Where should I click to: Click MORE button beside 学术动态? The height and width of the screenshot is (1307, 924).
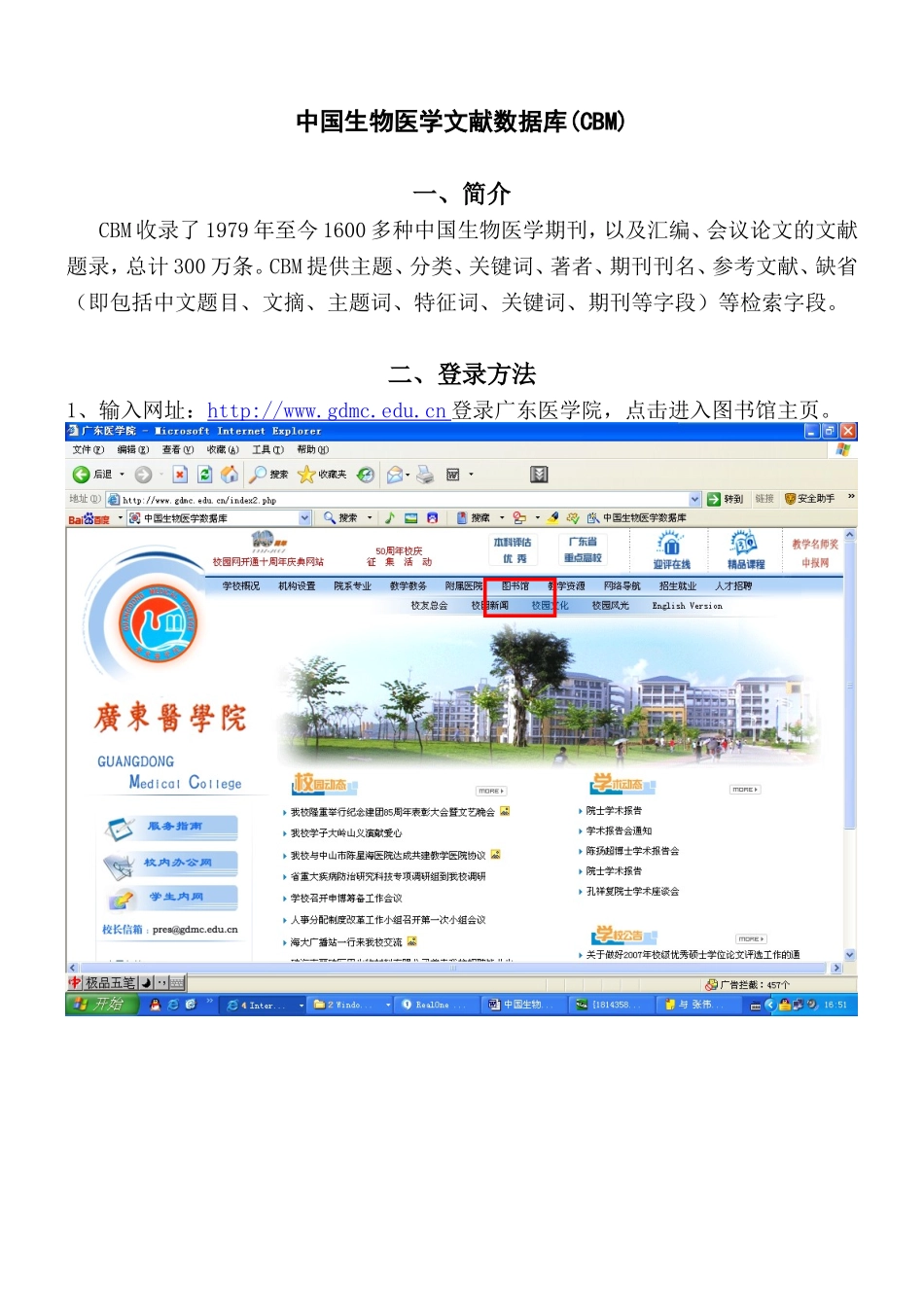point(745,790)
